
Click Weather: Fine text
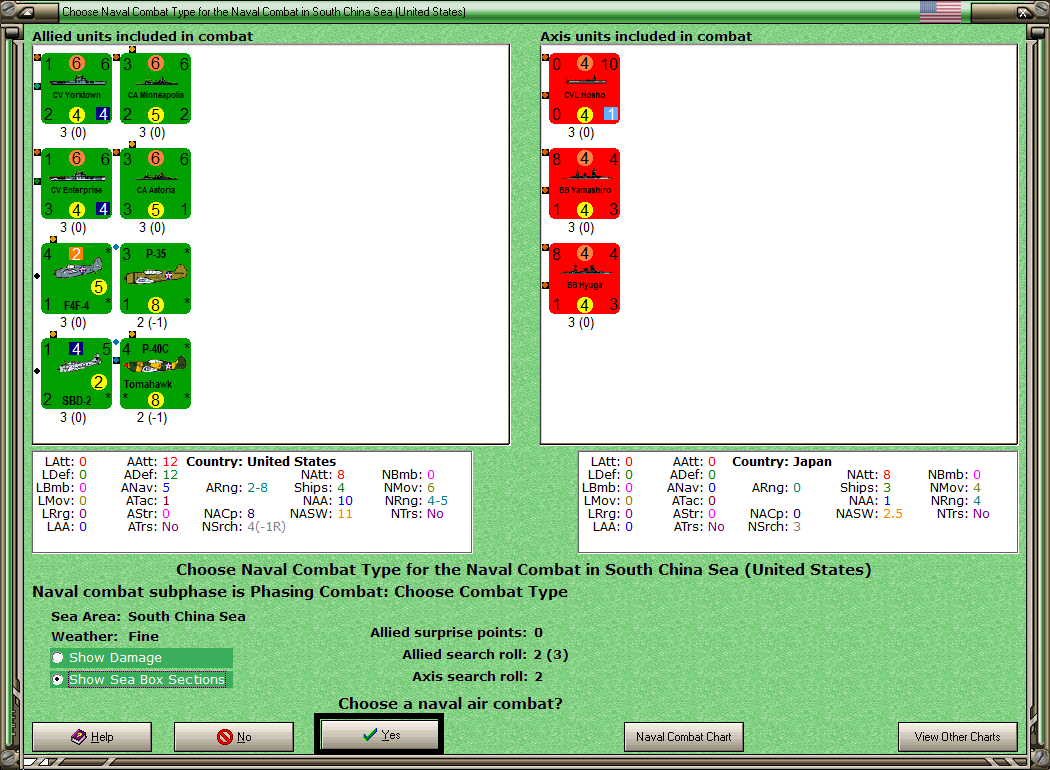(105, 636)
